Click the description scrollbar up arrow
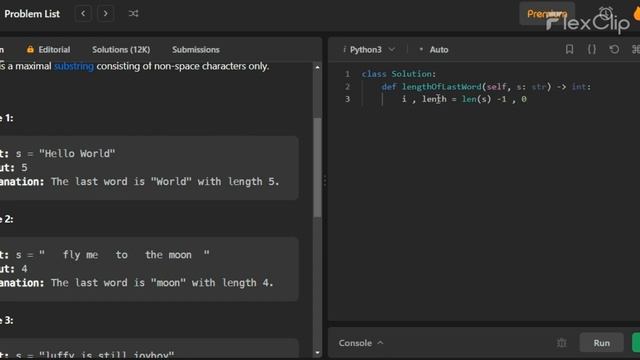 pos(318,67)
